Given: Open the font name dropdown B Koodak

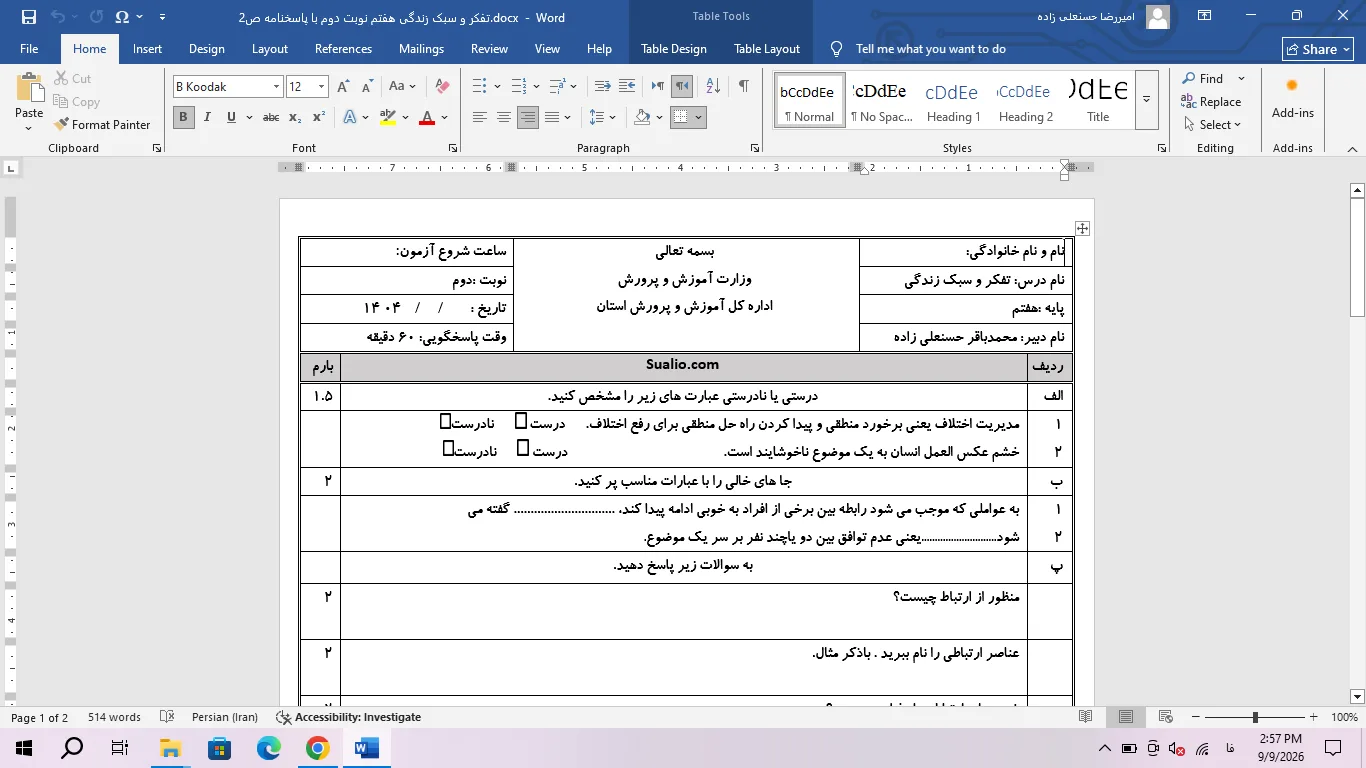Looking at the screenshot, I should click(276, 87).
